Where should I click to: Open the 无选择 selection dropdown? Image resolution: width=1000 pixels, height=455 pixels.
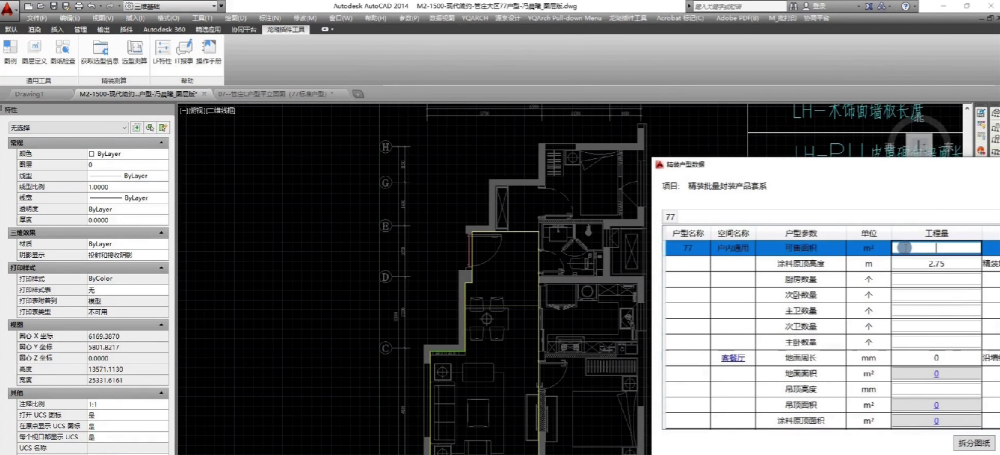pyautogui.click(x=66, y=128)
